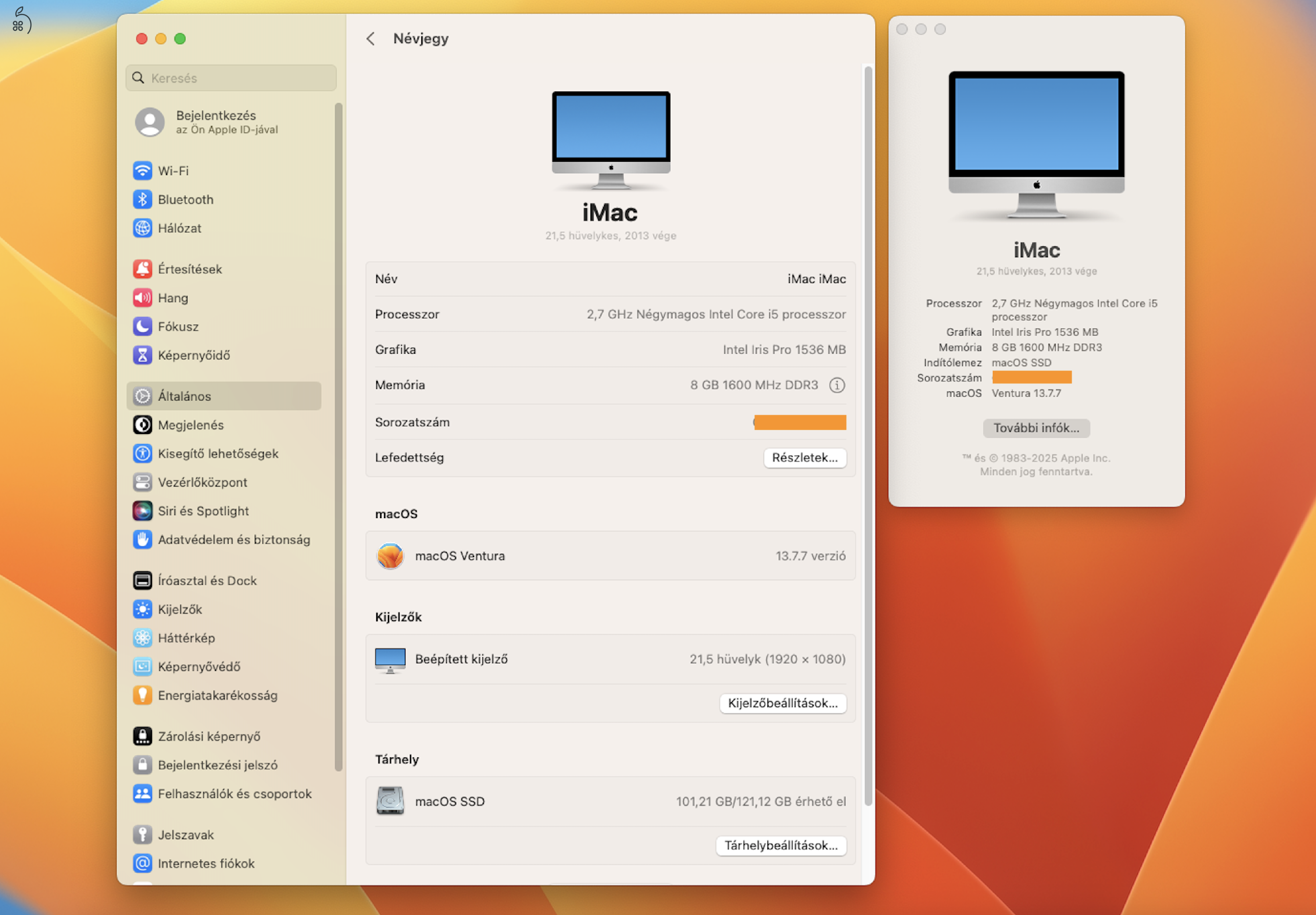Open Tárhelybeállítások... storage button

coord(781,846)
